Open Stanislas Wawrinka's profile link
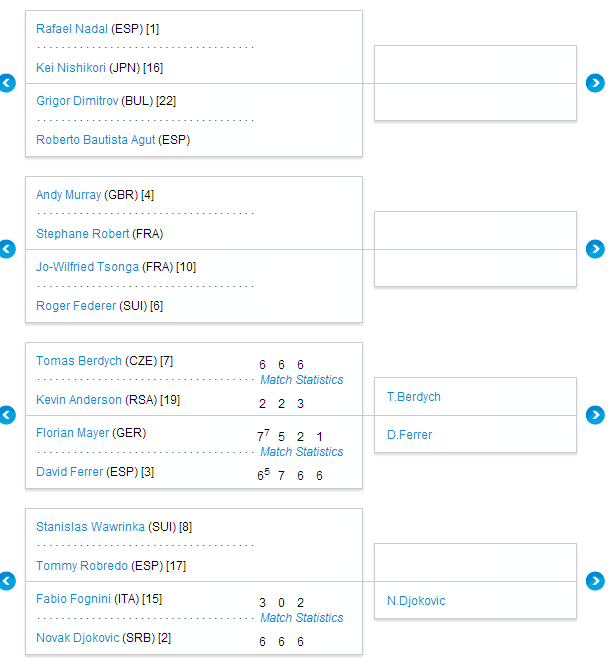The image size is (614, 667). coord(89,527)
